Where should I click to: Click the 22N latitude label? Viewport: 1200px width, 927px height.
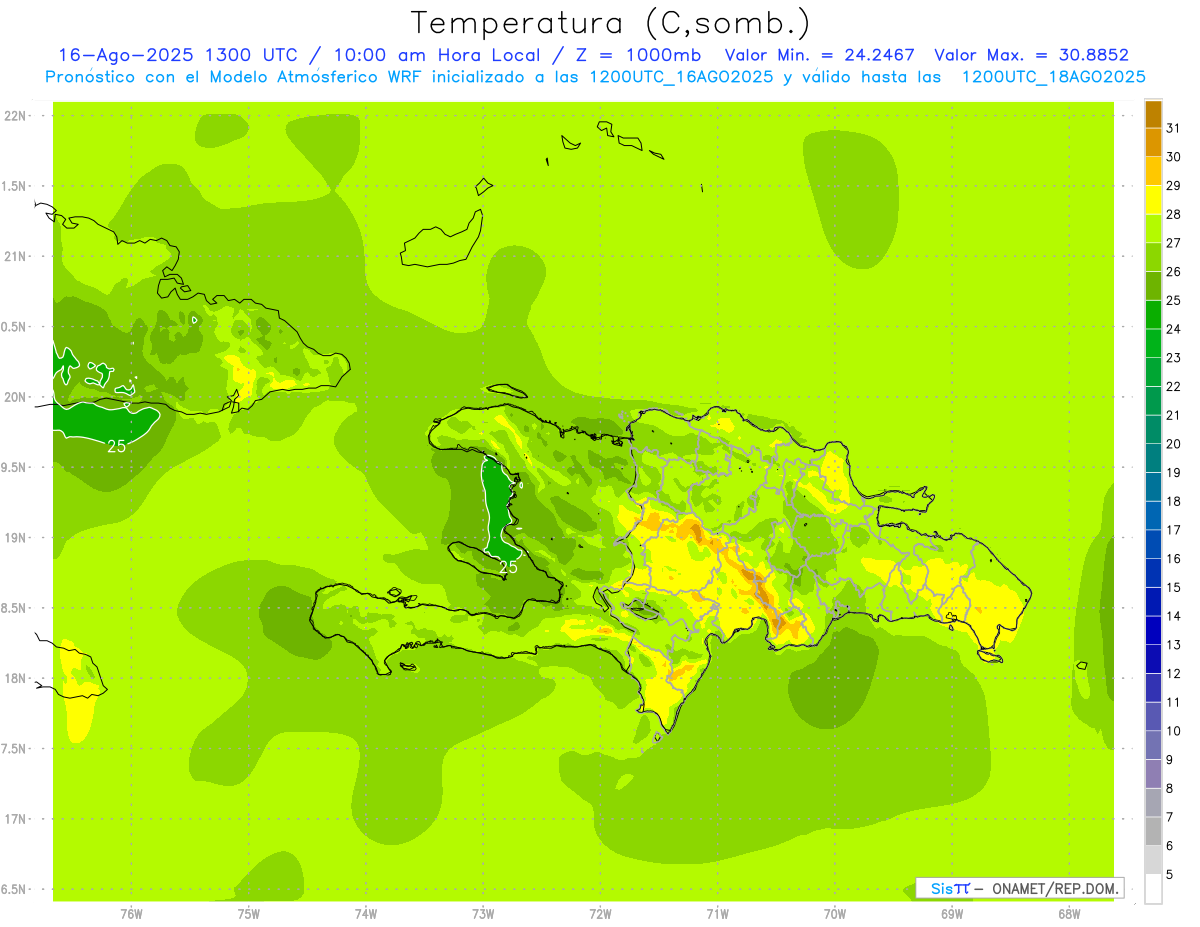tap(15, 116)
